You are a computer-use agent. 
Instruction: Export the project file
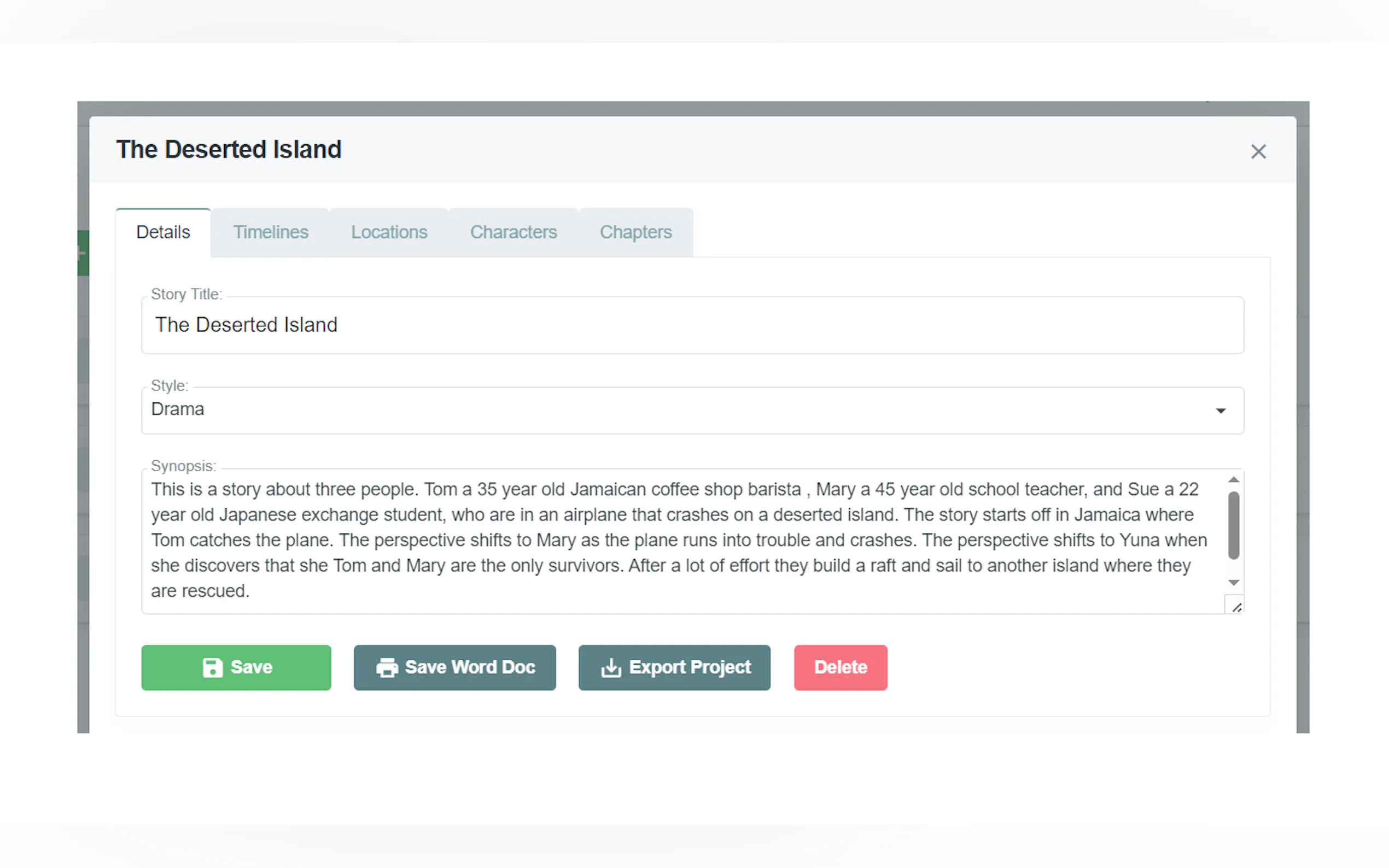pyautogui.click(x=674, y=667)
